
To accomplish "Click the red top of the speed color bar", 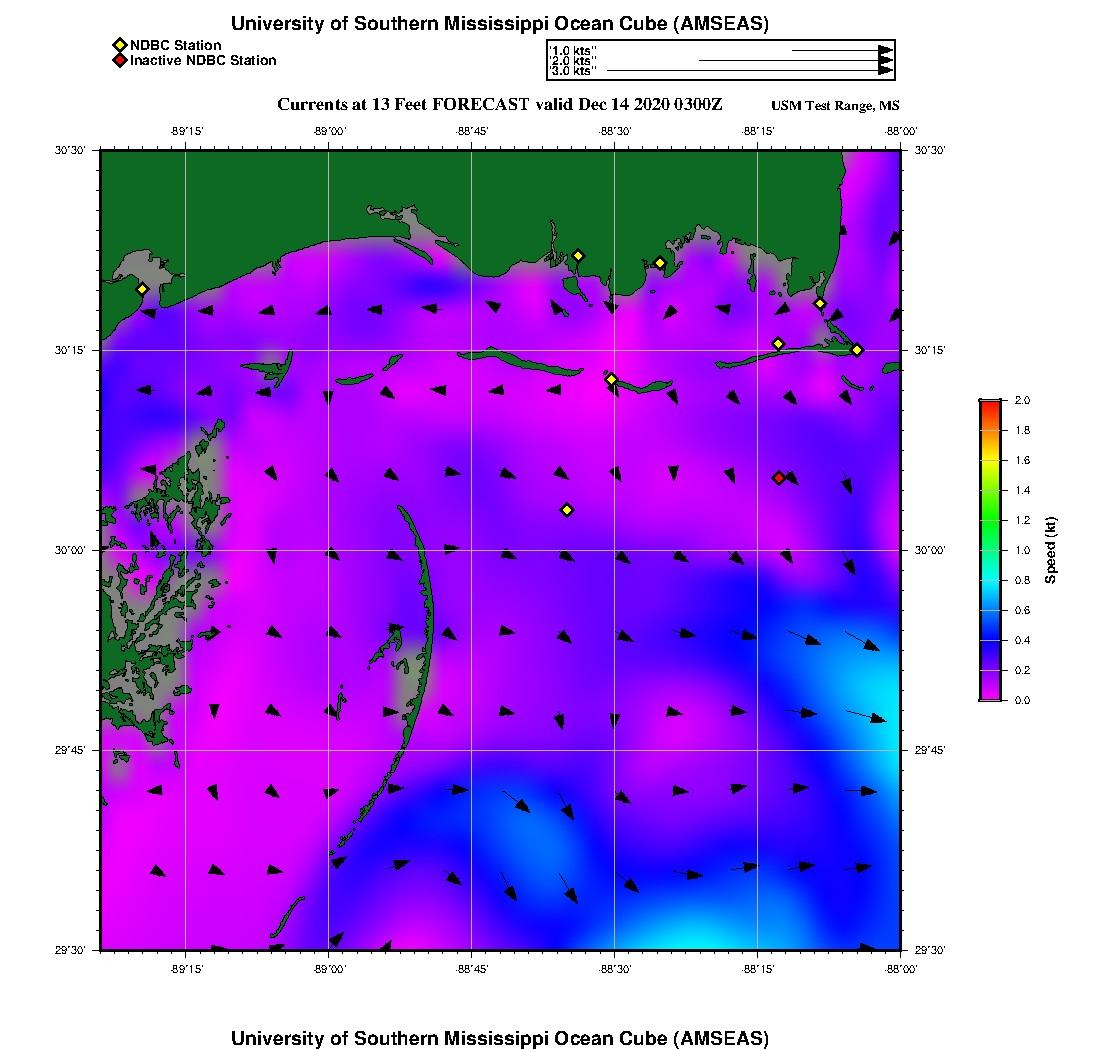I will click(990, 404).
